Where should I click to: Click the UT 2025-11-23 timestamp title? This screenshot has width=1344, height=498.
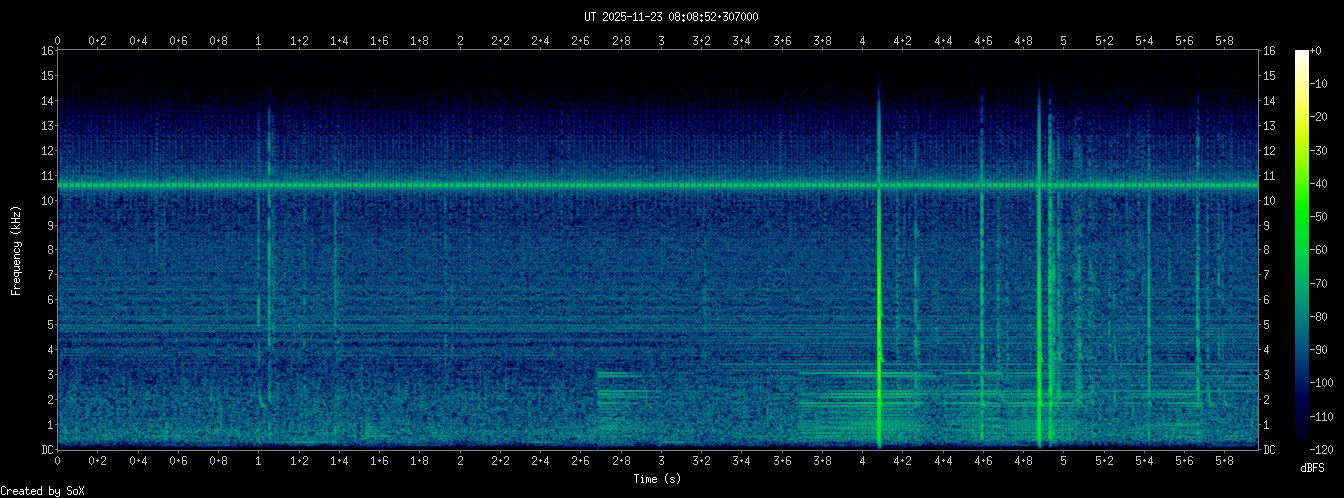pyautogui.click(x=671, y=17)
